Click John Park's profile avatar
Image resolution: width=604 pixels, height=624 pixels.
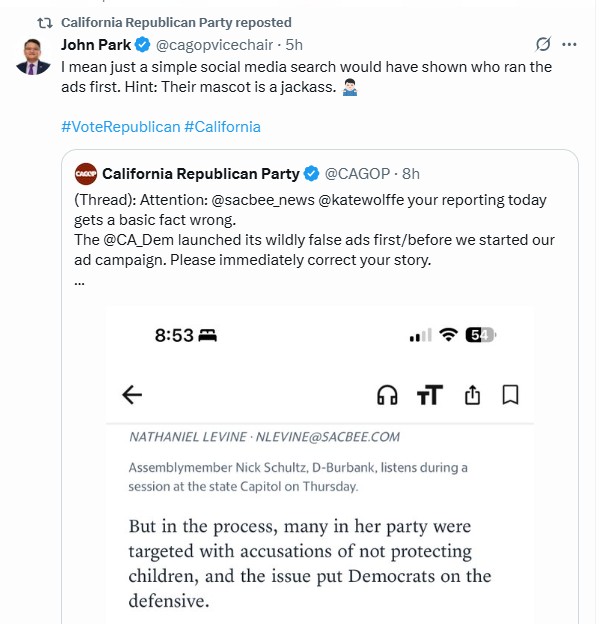tap(34, 56)
